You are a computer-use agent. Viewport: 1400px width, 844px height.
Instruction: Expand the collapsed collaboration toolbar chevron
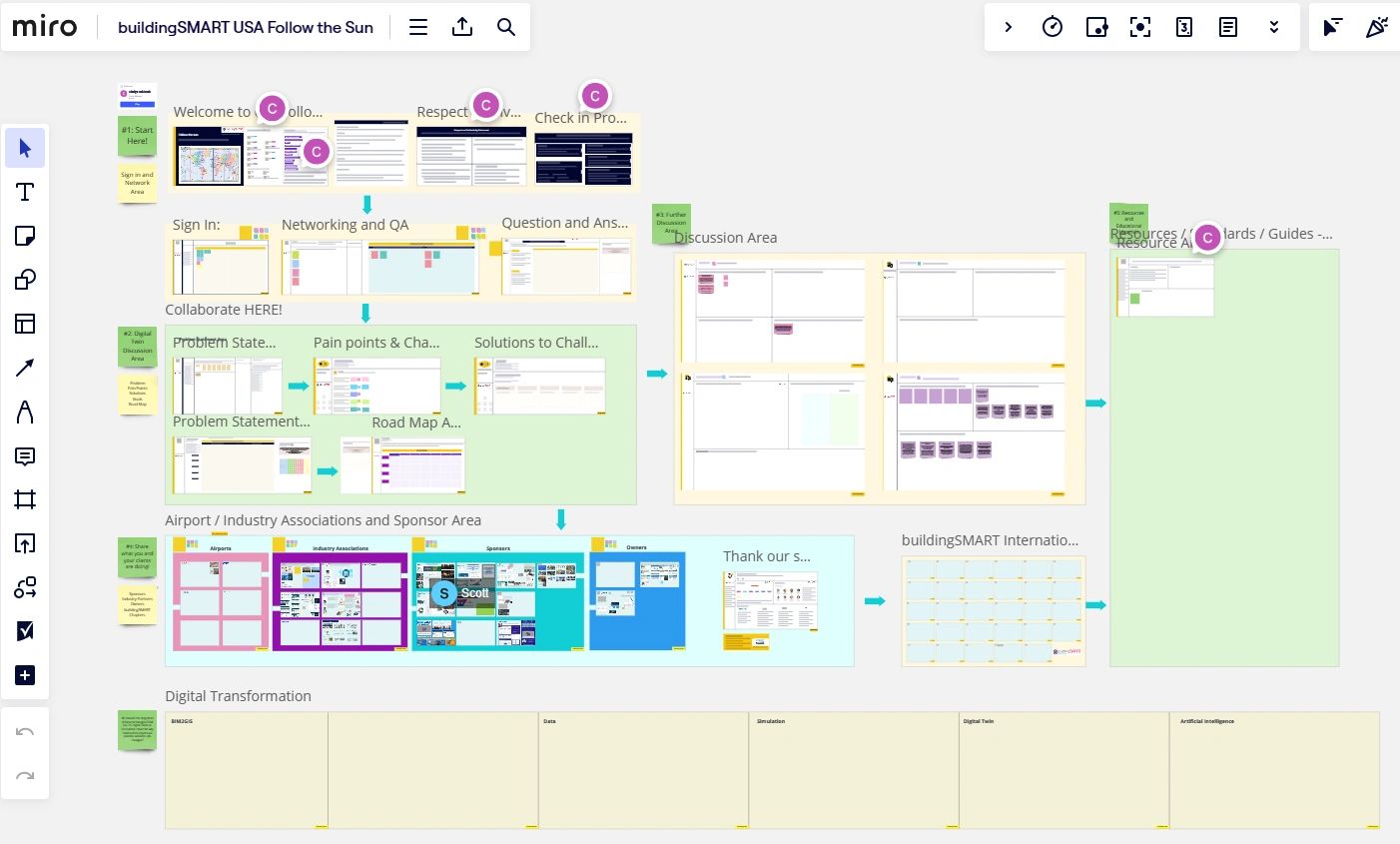1009,27
